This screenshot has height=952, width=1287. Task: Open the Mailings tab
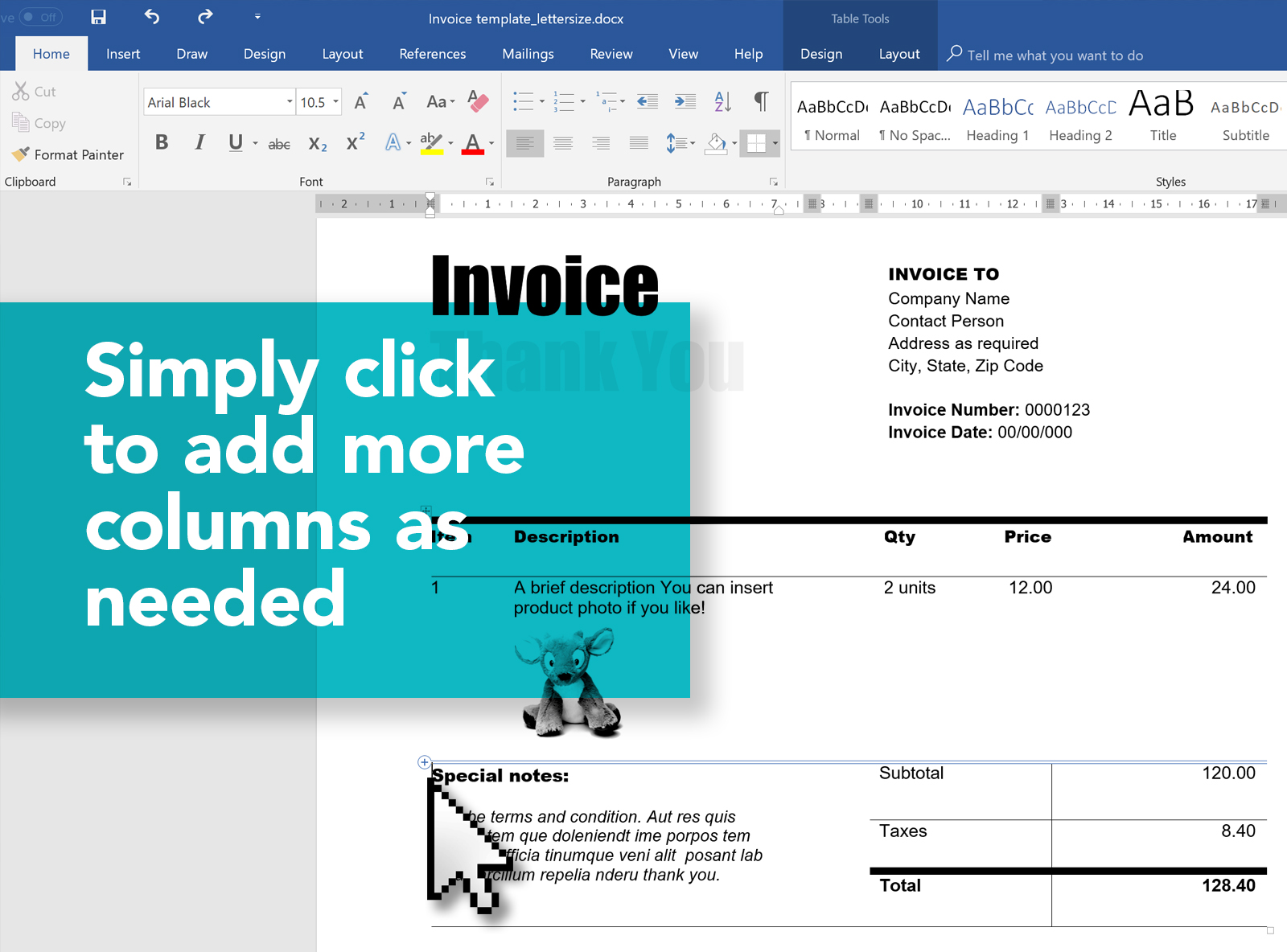pos(528,54)
